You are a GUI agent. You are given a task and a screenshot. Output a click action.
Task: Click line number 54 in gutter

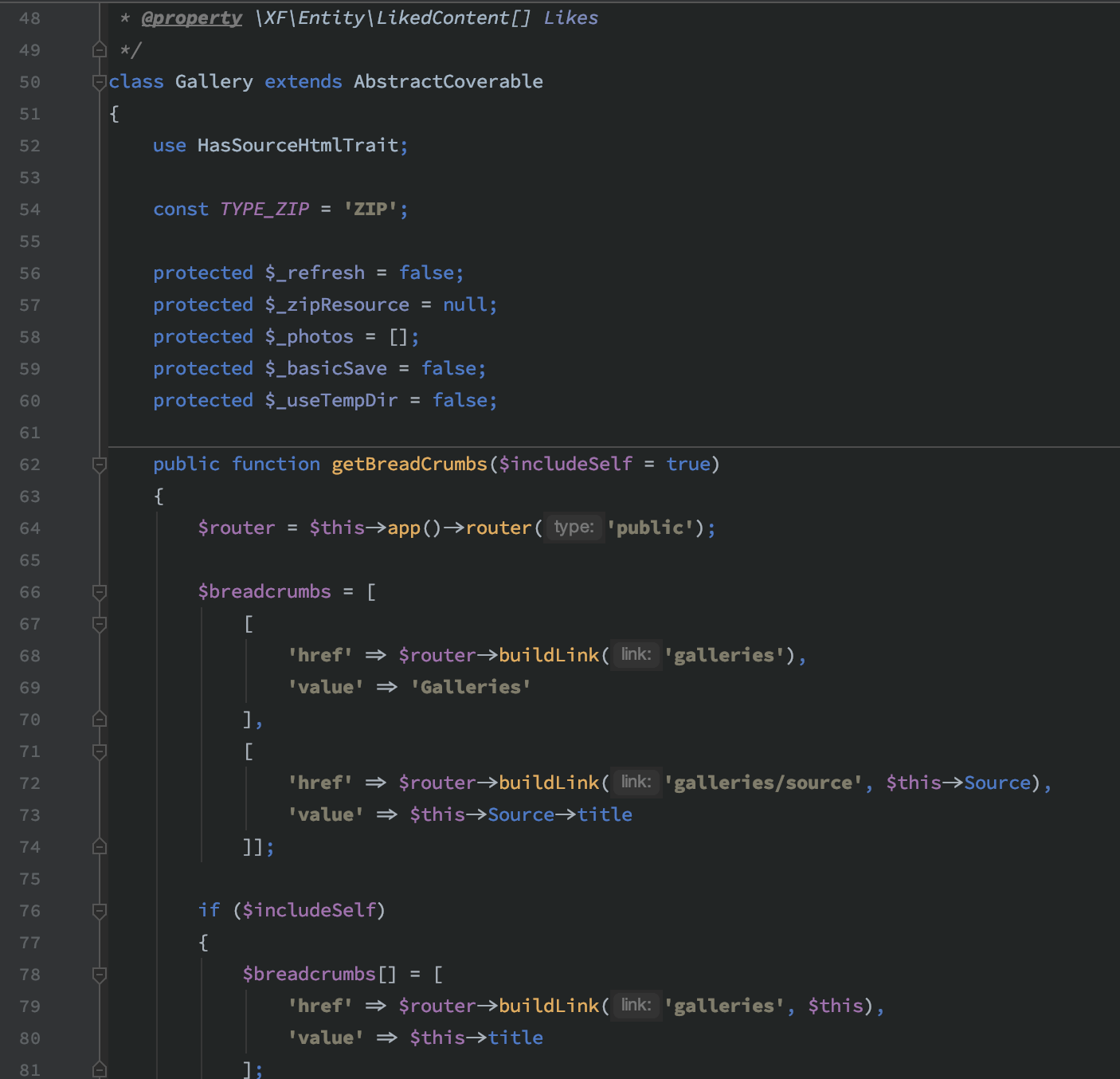29,210
